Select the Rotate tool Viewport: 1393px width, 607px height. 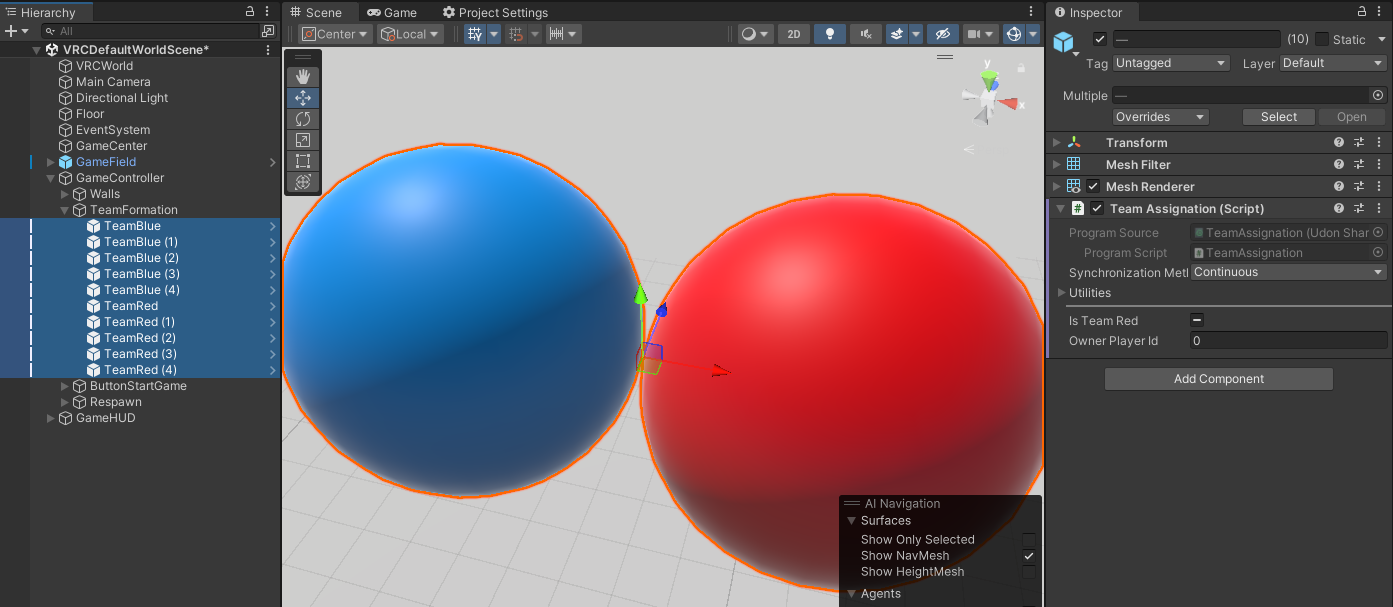click(303, 119)
